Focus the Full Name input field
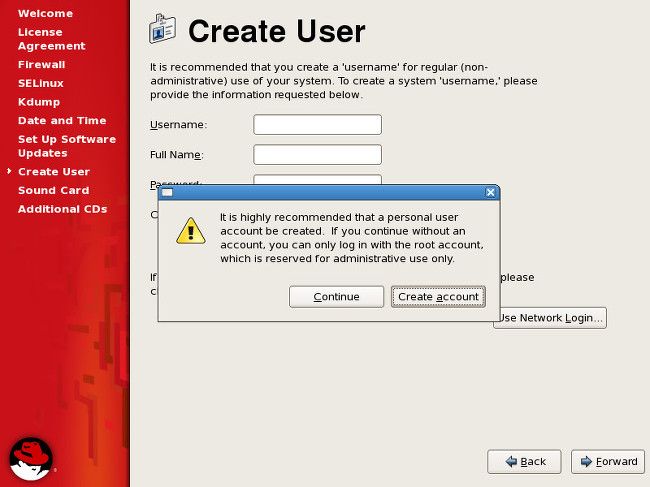 coord(318,155)
